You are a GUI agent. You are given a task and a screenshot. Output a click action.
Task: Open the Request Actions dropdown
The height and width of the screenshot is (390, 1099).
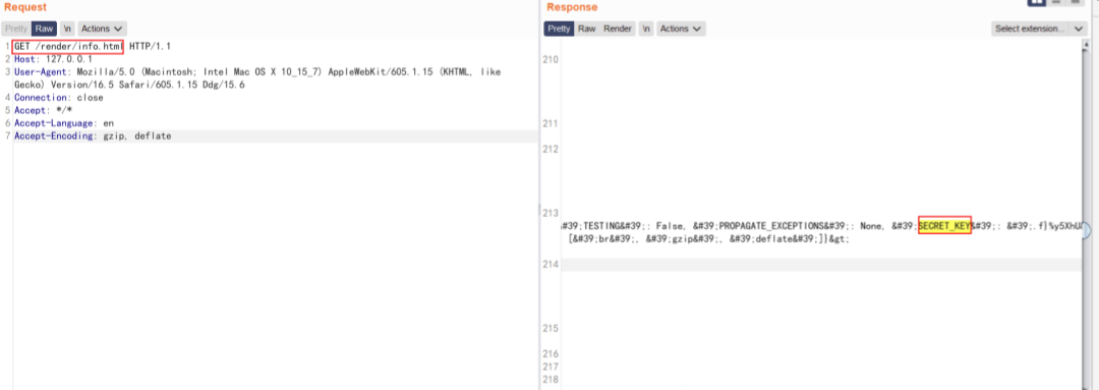(102, 29)
